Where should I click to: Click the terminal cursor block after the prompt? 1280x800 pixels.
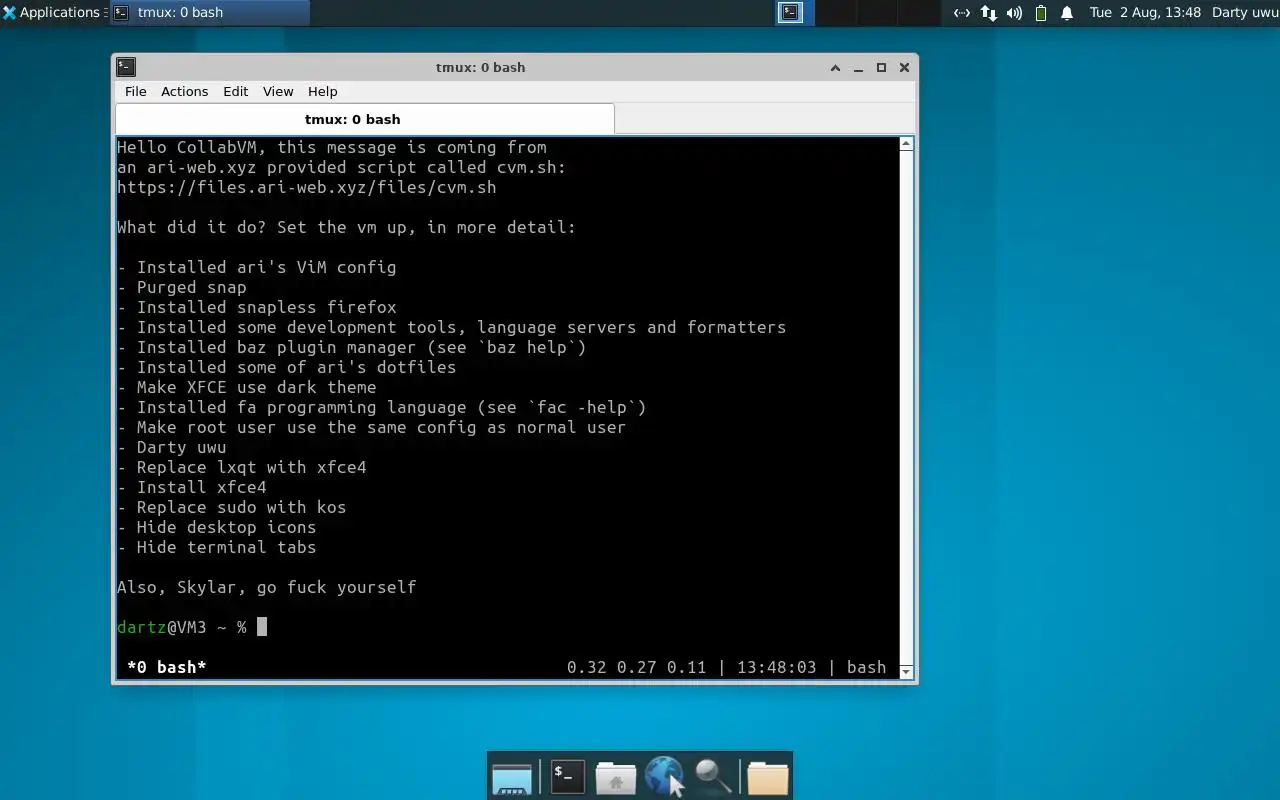coord(262,627)
